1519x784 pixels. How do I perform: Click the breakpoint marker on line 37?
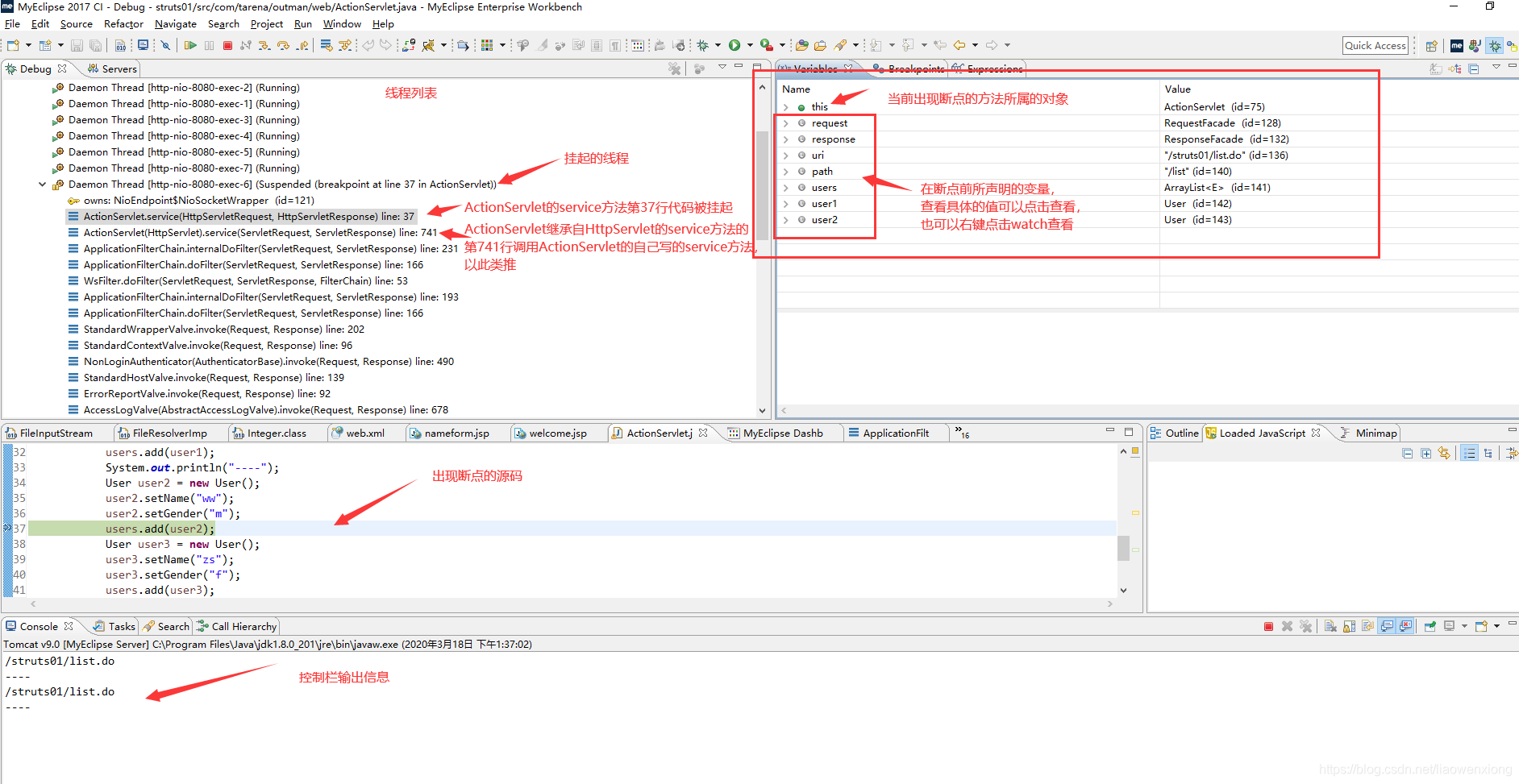pos(7,529)
